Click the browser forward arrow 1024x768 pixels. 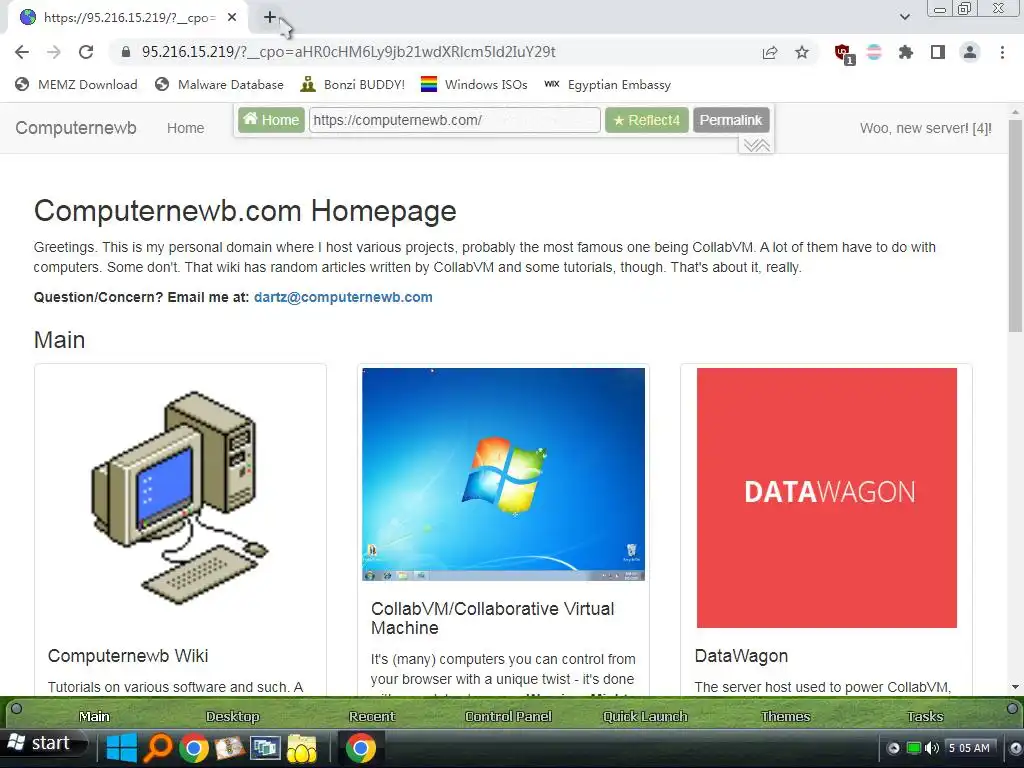[x=54, y=52]
